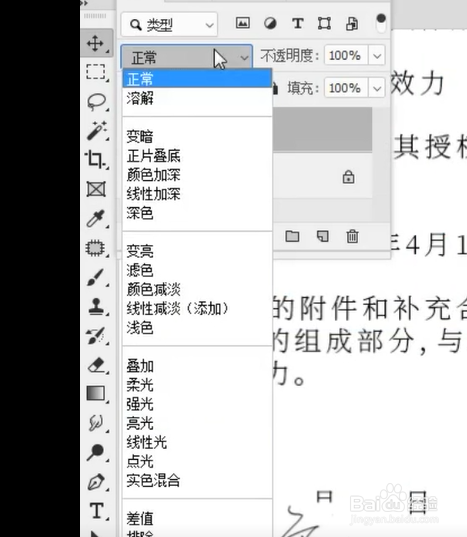This screenshot has width=467, height=537.
Task: Choose 浅色 blend mode
Action: (x=197, y=328)
